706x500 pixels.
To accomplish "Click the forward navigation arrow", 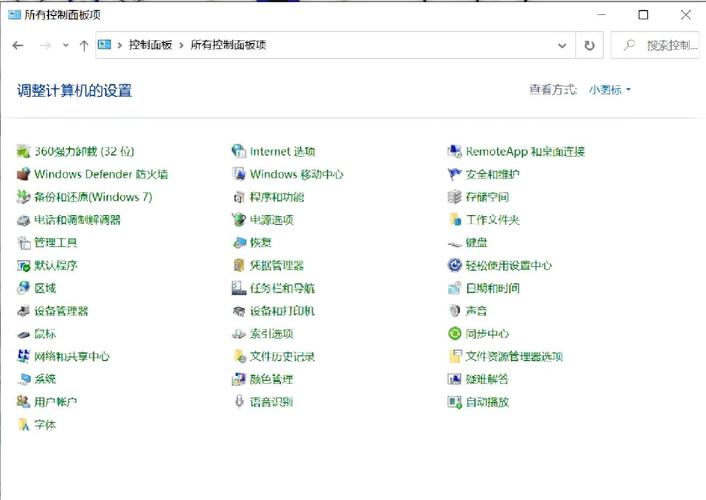I will 45,45.
